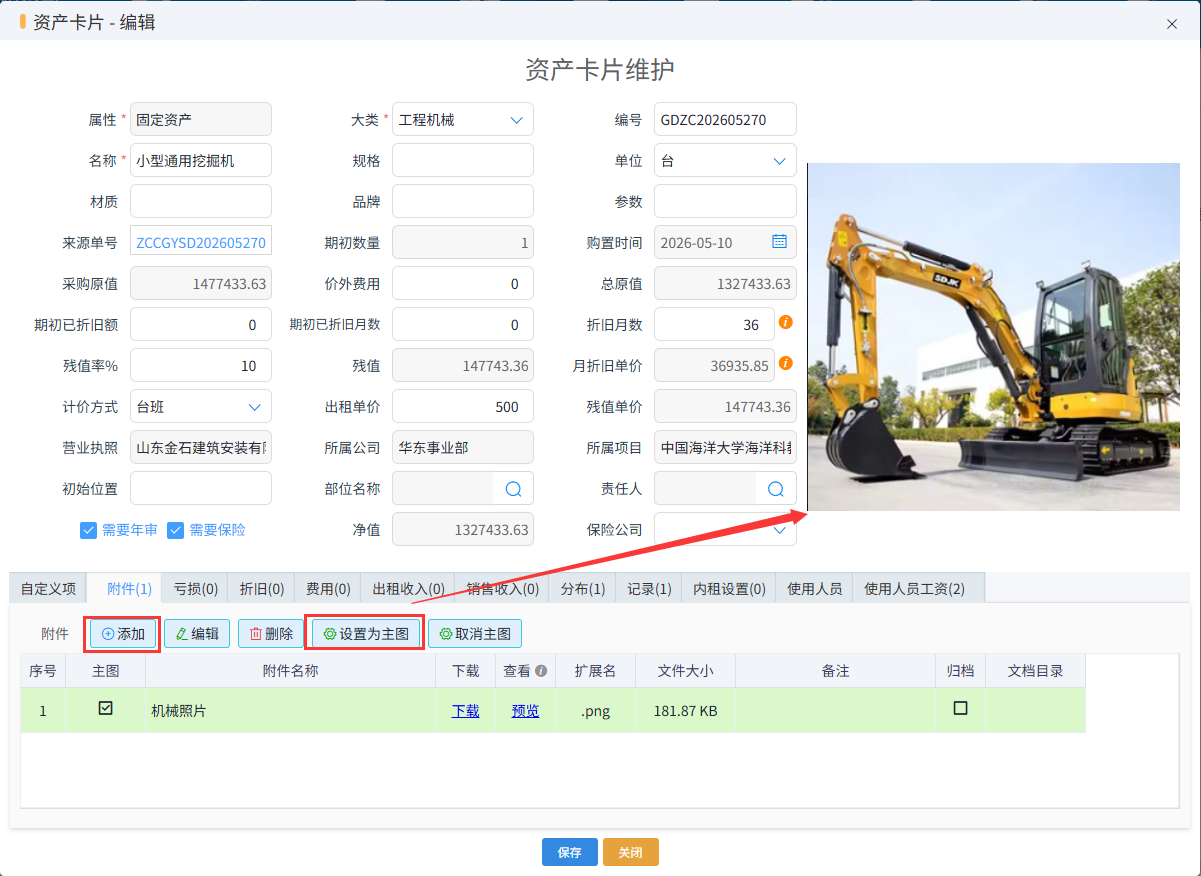Image resolution: width=1201 pixels, height=876 pixels.
Task: Click the 营业执照 field 山东金石建筑安装
Action: [x=201, y=447]
